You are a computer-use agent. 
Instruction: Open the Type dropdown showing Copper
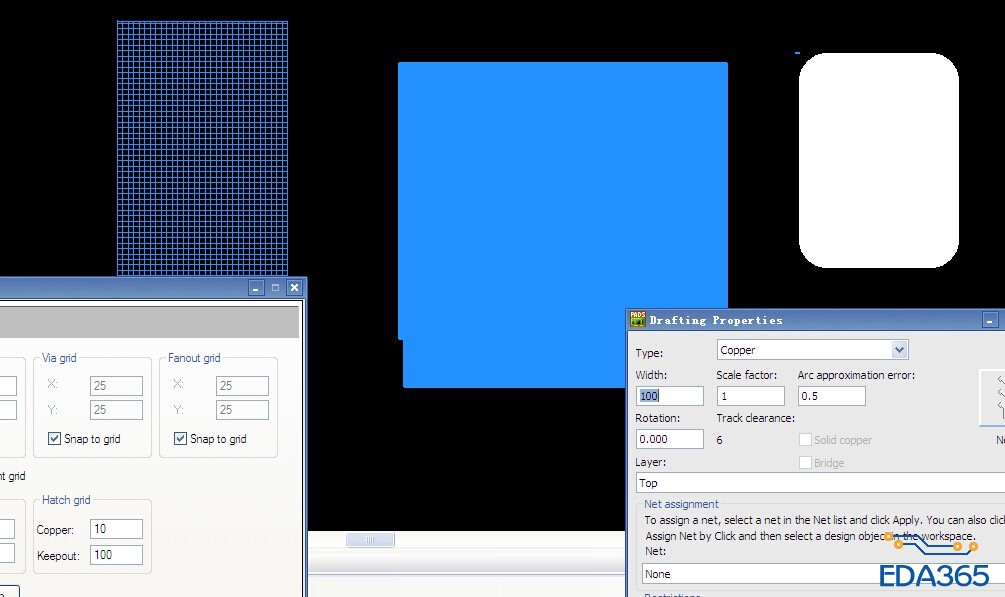(812, 350)
